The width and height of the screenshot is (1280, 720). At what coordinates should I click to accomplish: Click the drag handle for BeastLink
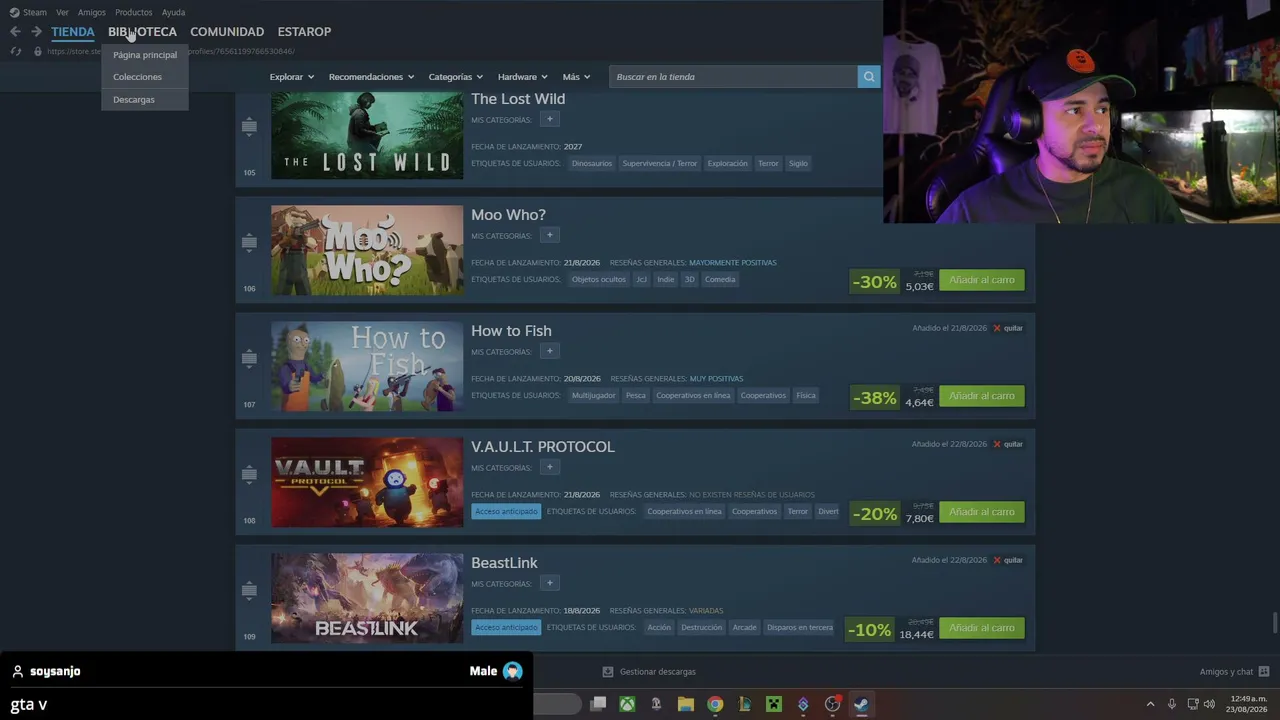pyautogui.click(x=249, y=591)
